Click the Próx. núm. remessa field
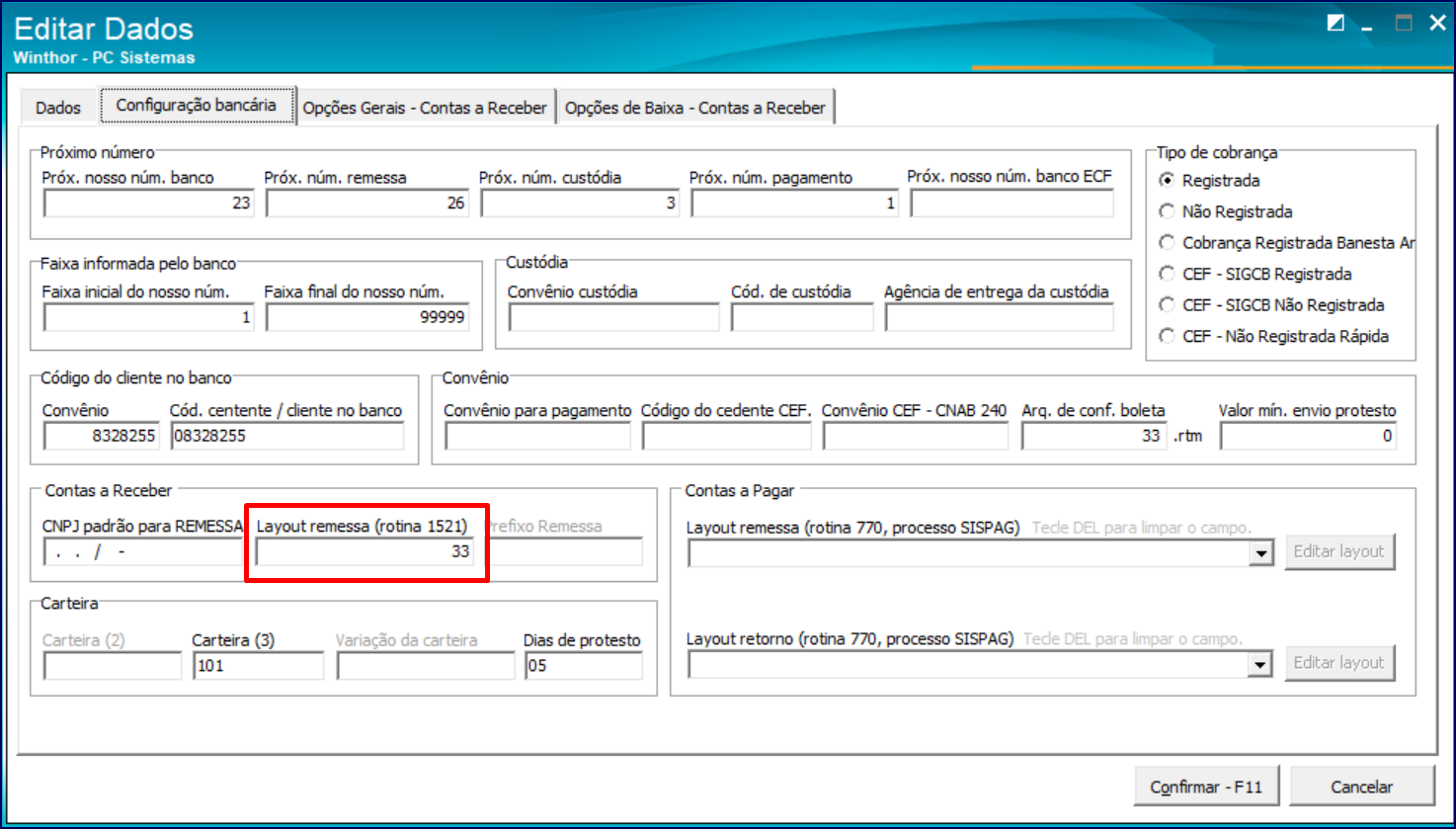 point(367,203)
